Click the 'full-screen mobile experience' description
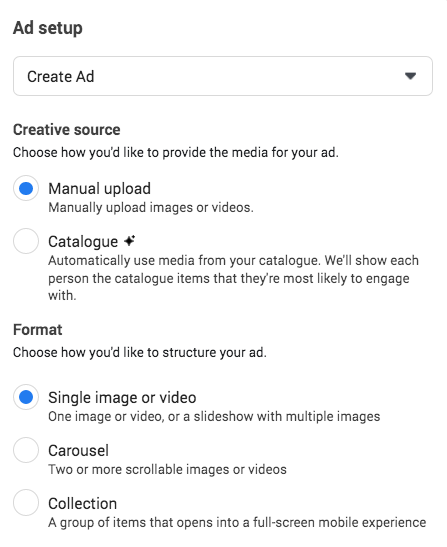Image resolution: width=447 pixels, height=547 pixels. (x=237, y=523)
